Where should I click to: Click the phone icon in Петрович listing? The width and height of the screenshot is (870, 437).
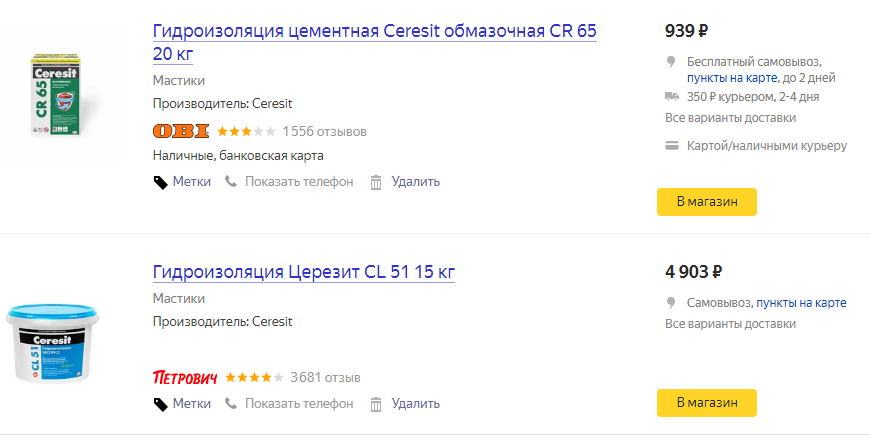[231, 403]
